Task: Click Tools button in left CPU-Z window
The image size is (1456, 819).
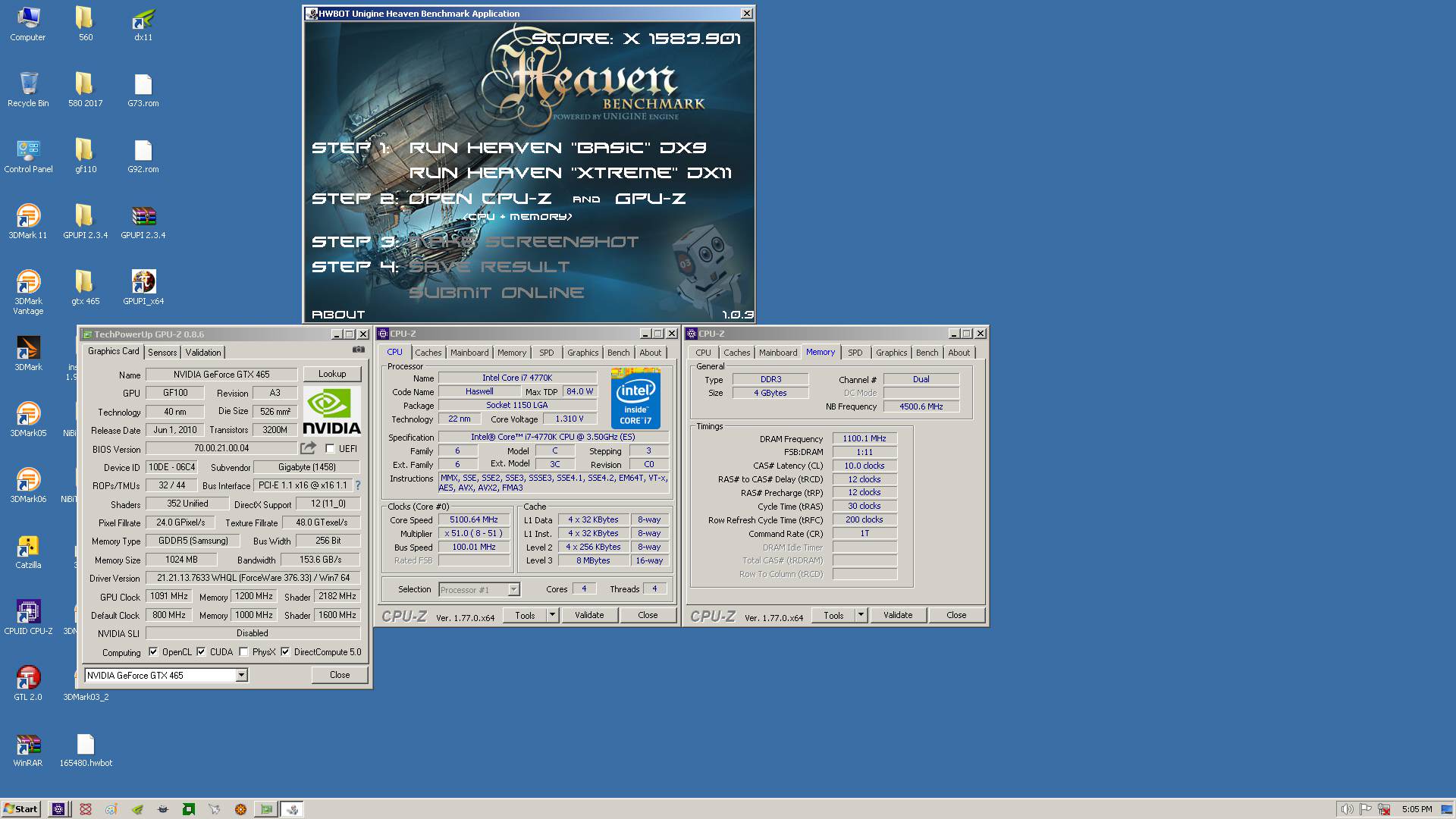Action: coord(525,615)
